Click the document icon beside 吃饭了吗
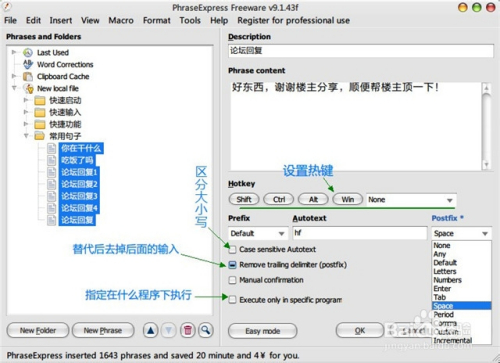 [x=51, y=160]
